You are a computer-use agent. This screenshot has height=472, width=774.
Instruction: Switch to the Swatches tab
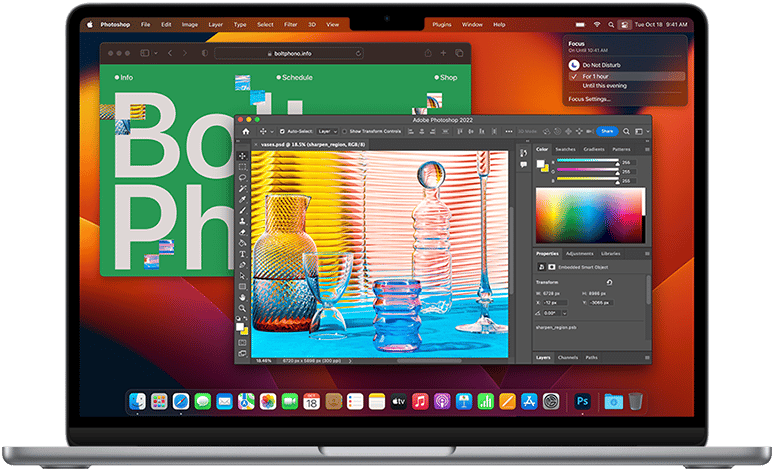[x=565, y=149]
